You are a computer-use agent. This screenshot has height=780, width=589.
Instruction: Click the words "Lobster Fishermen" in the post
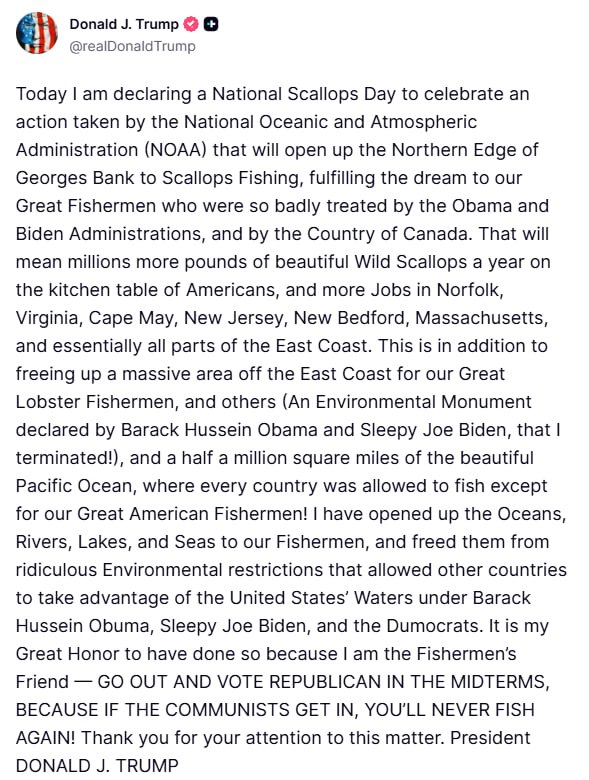97,402
